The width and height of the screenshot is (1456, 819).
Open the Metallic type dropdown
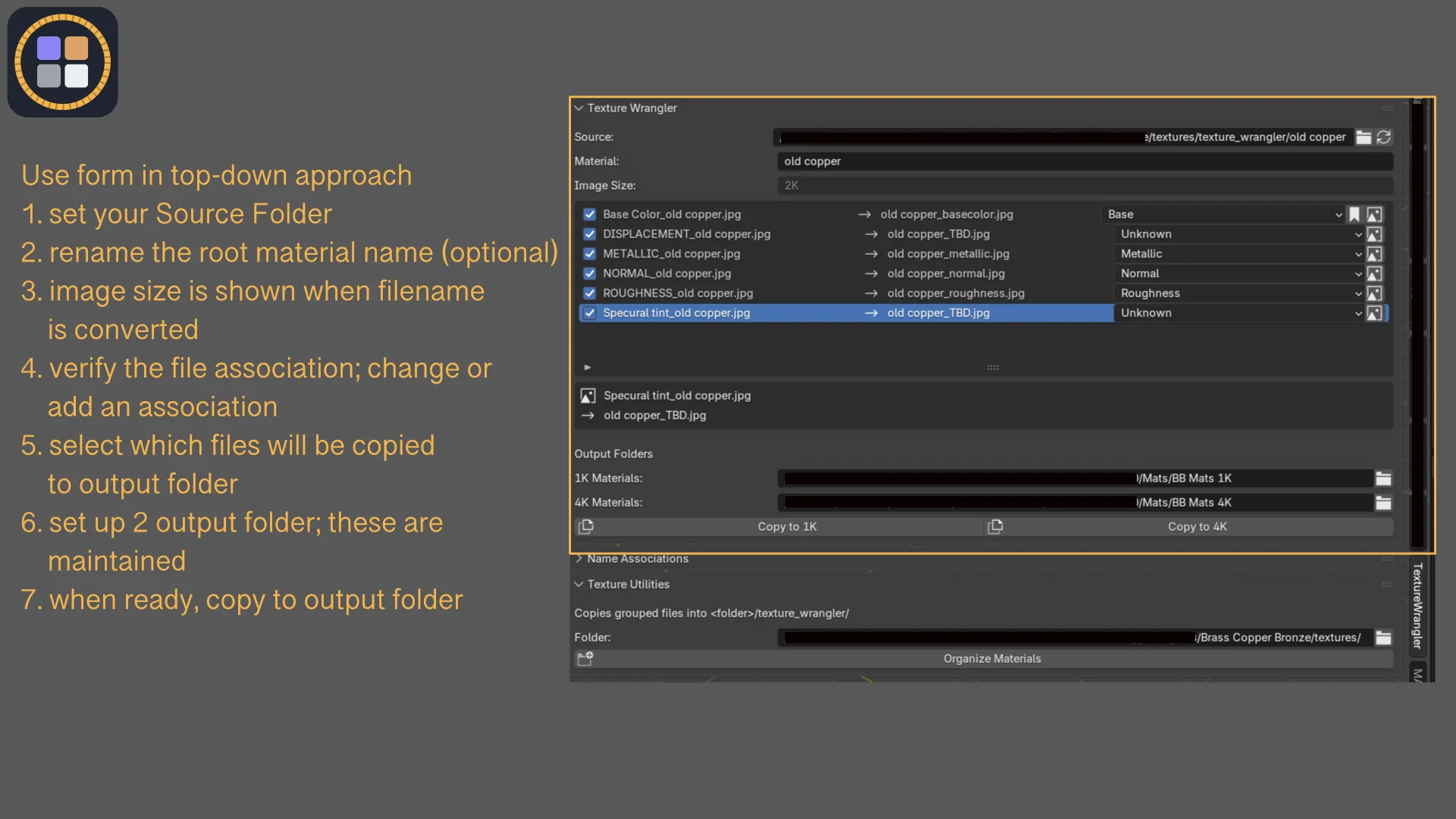[x=1239, y=254]
